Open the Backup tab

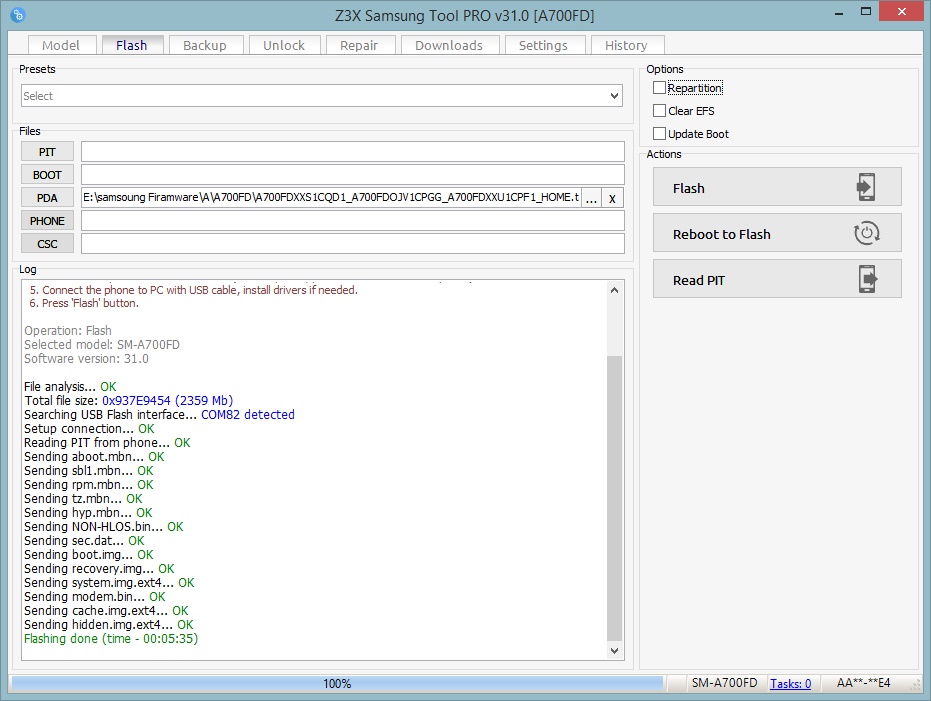pos(205,45)
